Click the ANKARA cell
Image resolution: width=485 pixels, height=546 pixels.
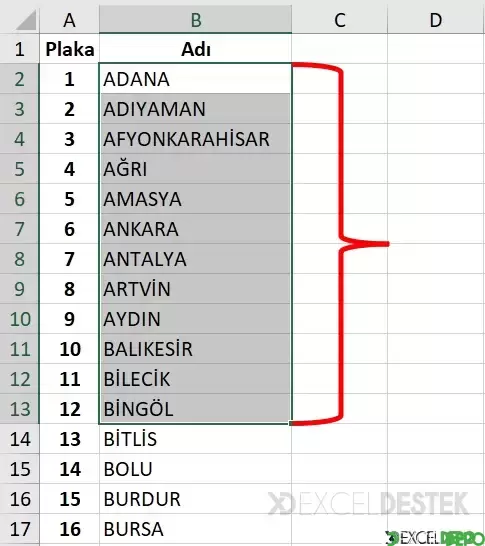(195, 229)
